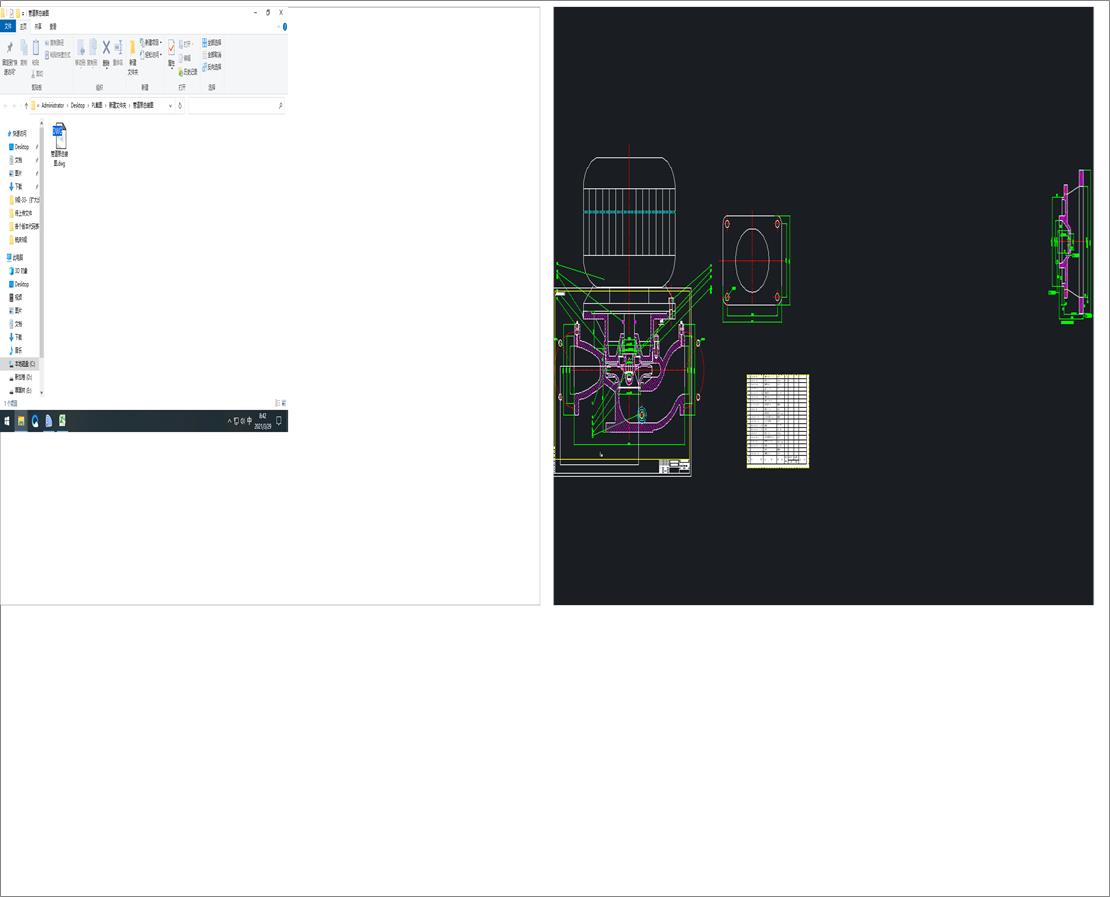This screenshot has width=1110, height=897.
Task: Click Administrator in the address breadcrumb
Action: [53, 105]
